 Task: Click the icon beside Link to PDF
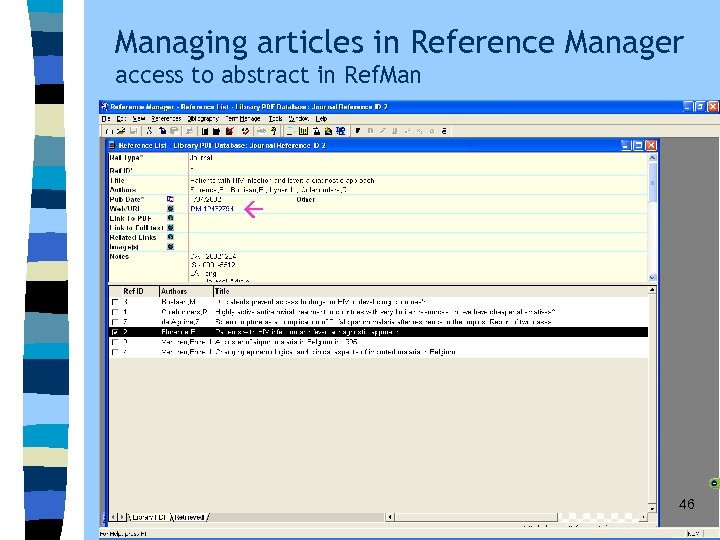pos(170,218)
